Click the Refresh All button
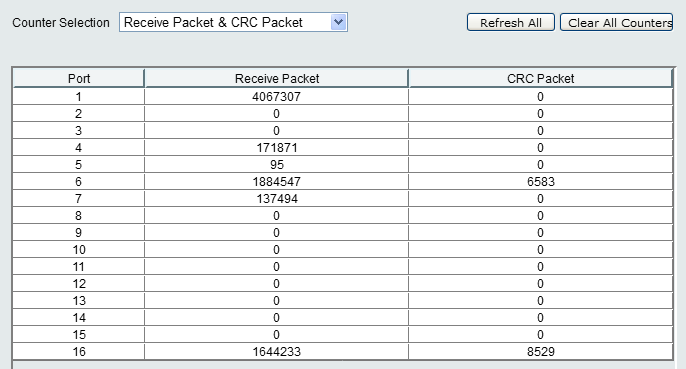Screen dimensions: 686x369 coord(511,22)
